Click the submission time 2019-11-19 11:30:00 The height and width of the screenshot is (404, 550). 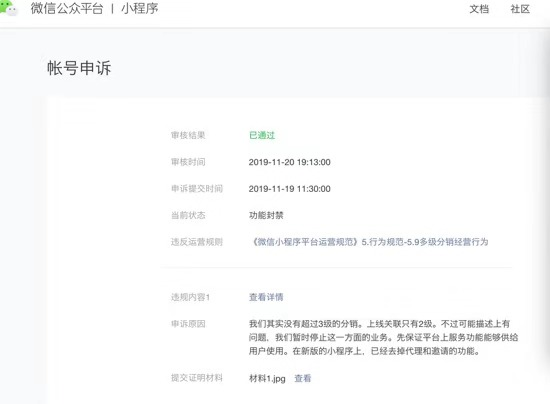(x=290, y=189)
